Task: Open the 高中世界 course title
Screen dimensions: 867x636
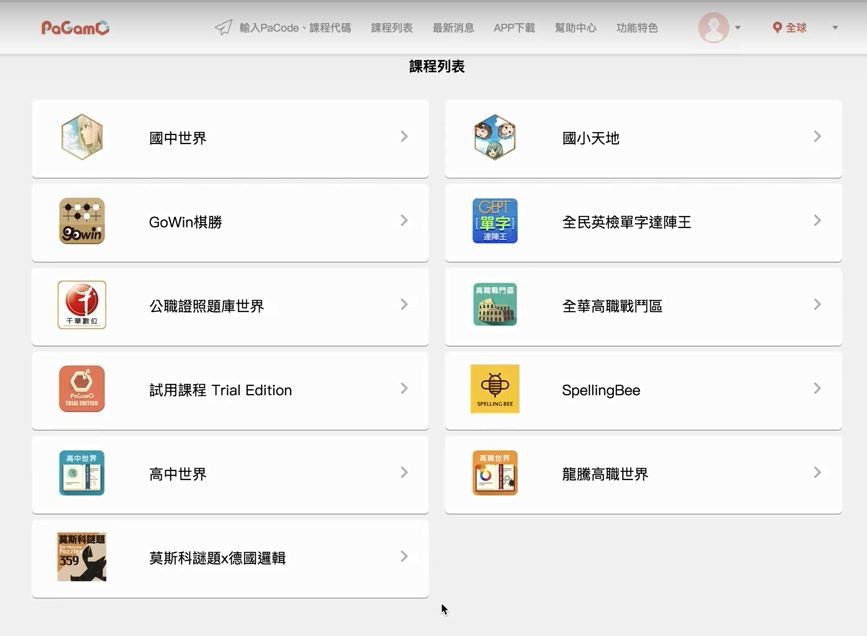Action: 177,475
